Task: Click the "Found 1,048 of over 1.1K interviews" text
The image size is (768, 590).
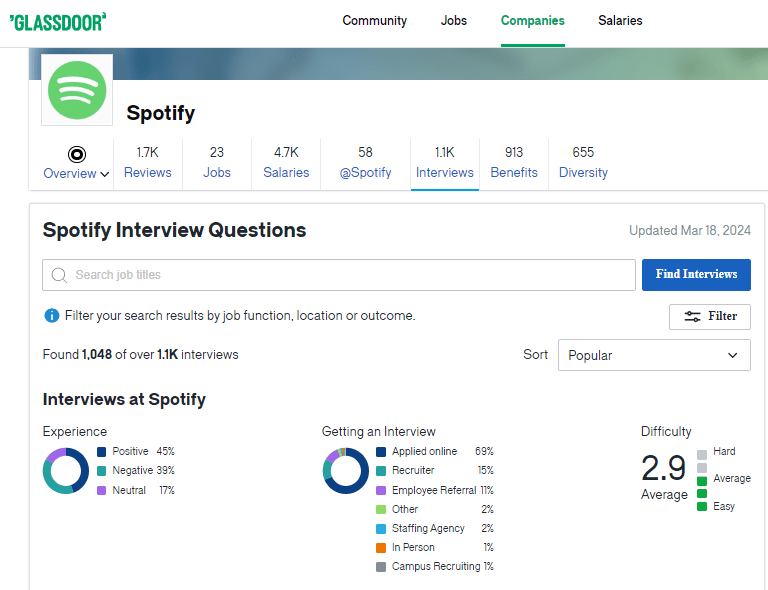Action: click(141, 354)
